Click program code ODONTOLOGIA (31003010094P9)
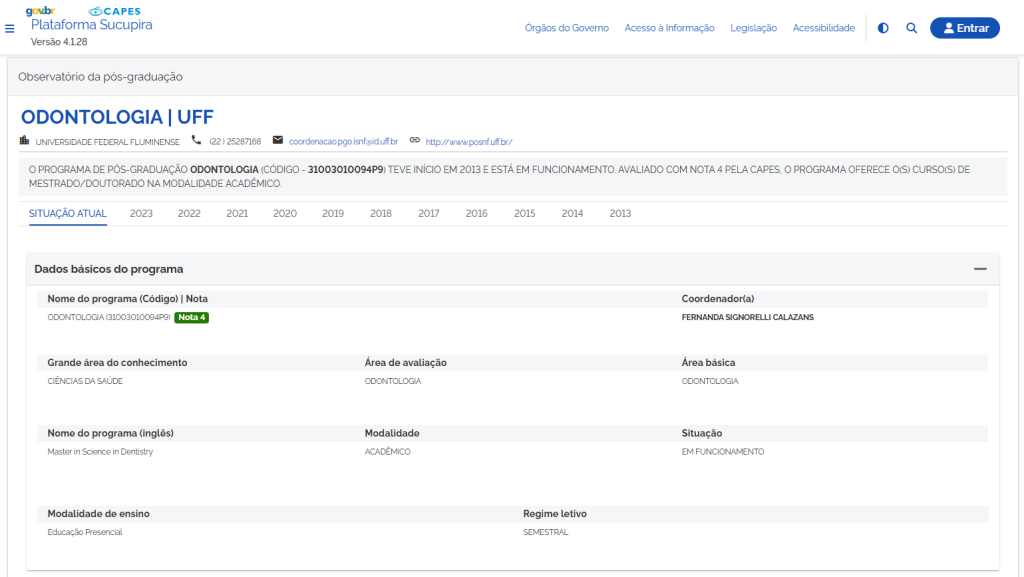This screenshot has width=1024, height=577. pos(109,317)
